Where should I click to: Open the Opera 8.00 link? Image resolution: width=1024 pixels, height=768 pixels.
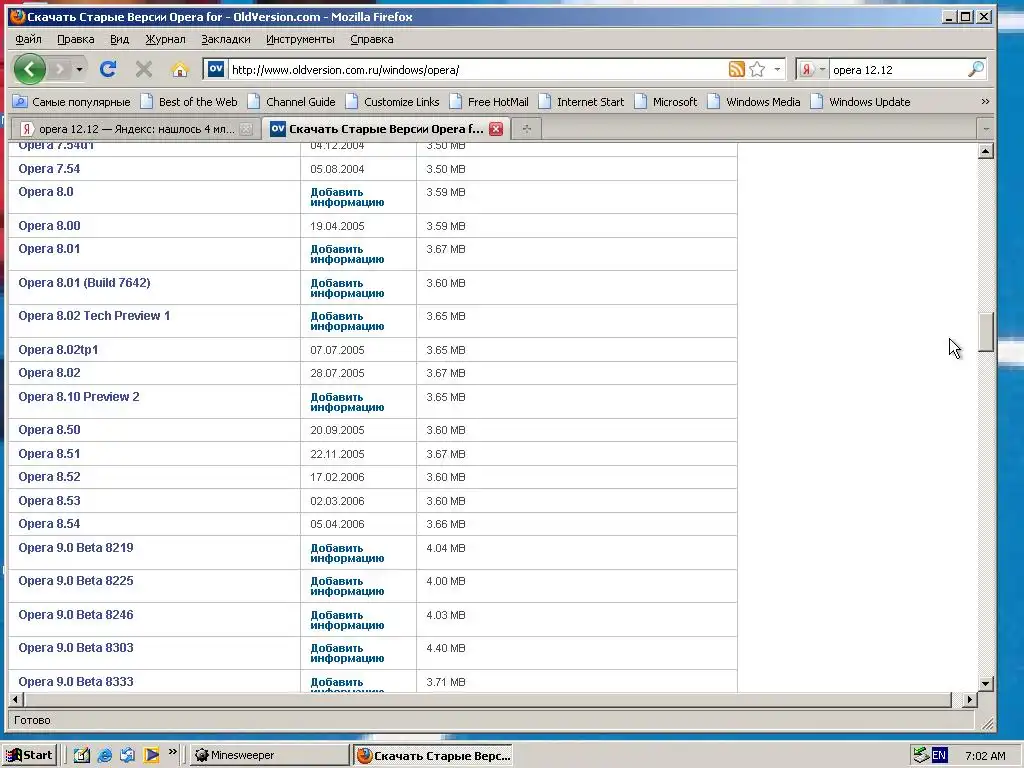point(50,225)
